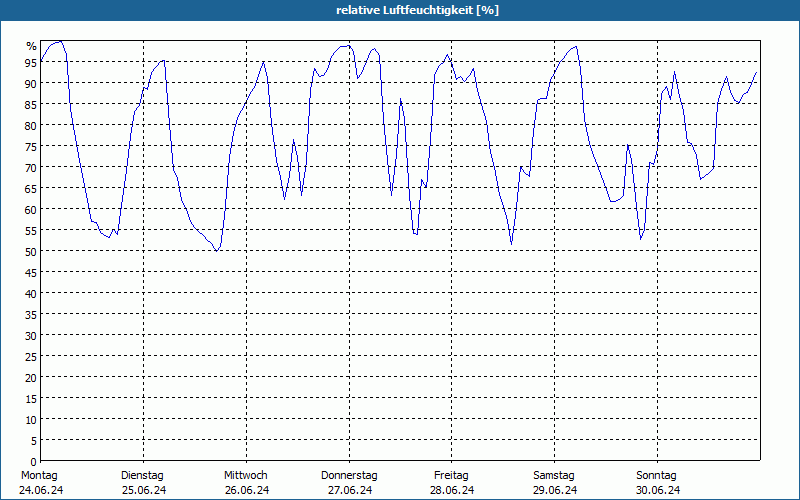Screen dimensions: 800x500
Task: Click the y-axis value 65
Action: tap(31, 189)
